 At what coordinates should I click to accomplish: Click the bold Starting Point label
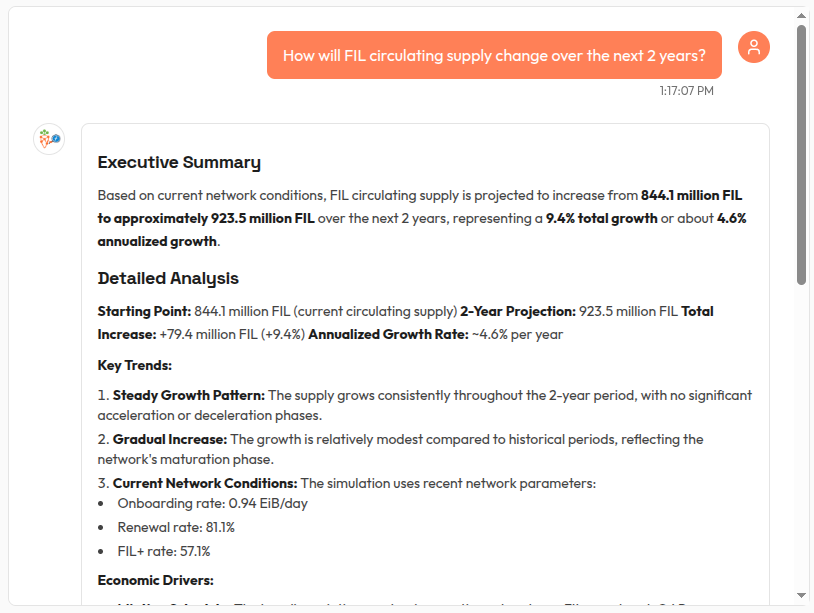[144, 311]
